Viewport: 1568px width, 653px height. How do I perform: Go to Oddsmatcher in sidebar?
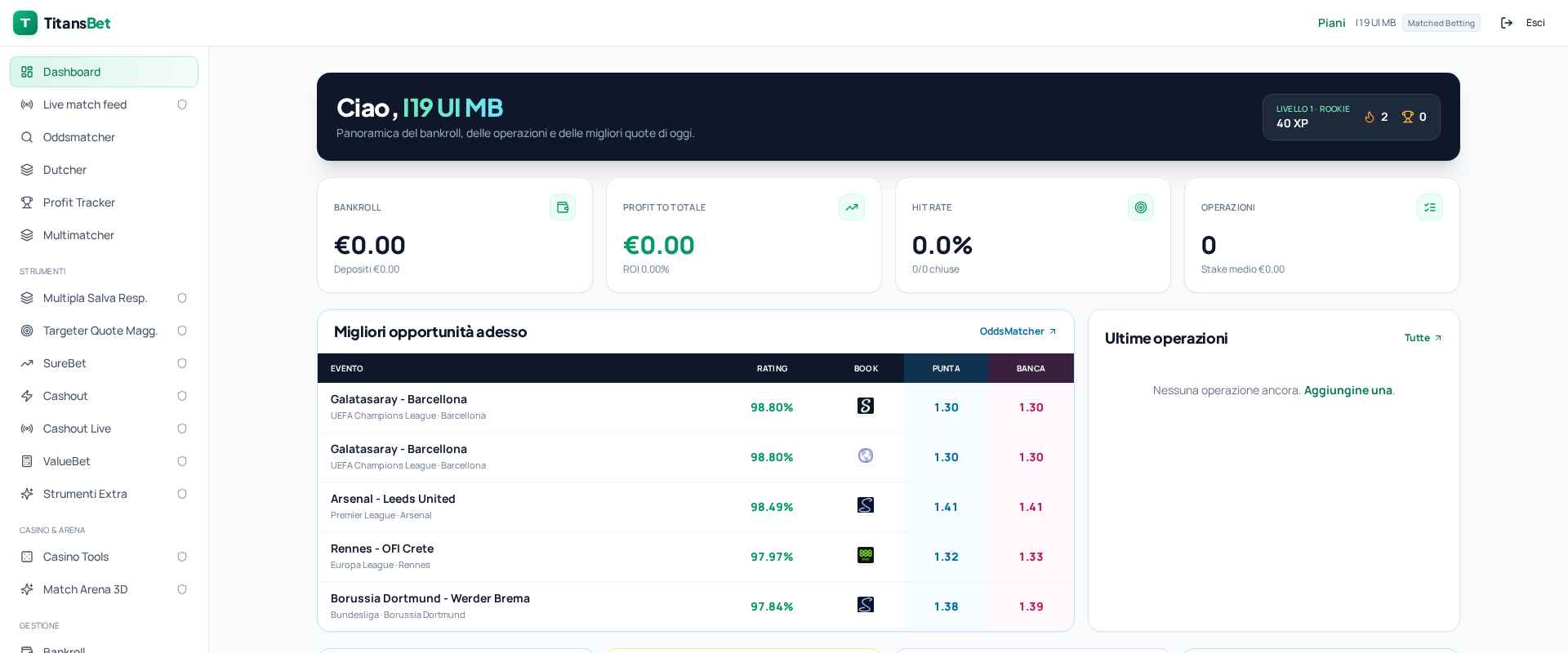104,137
